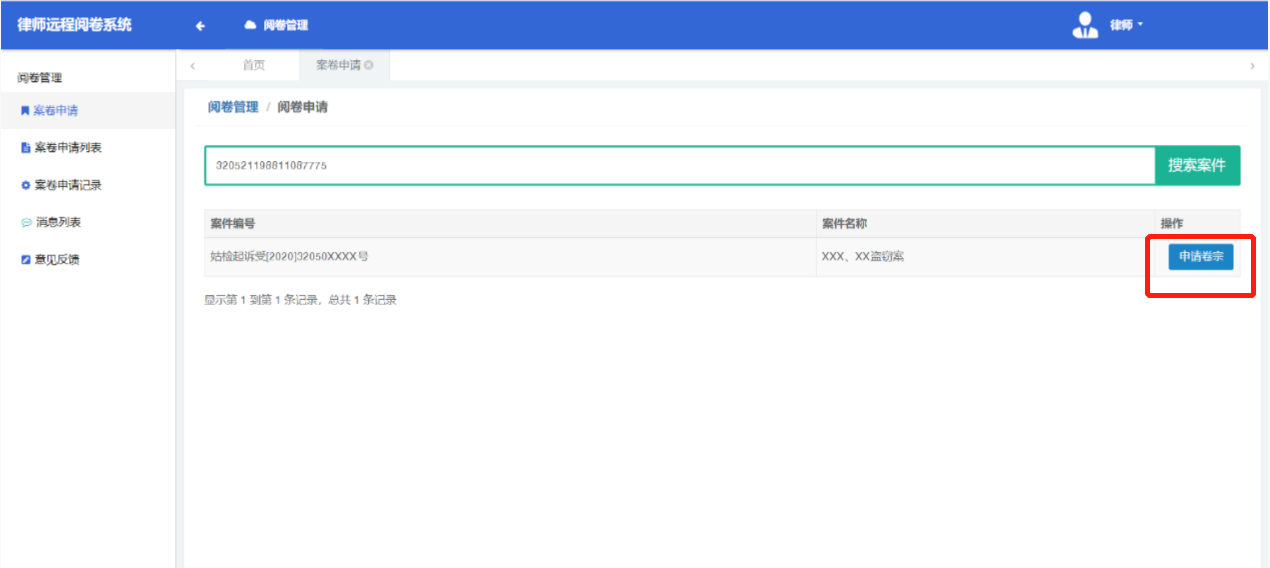Click the user avatar icon
This screenshot has width=1270, height=568.
pos(1085,25)
